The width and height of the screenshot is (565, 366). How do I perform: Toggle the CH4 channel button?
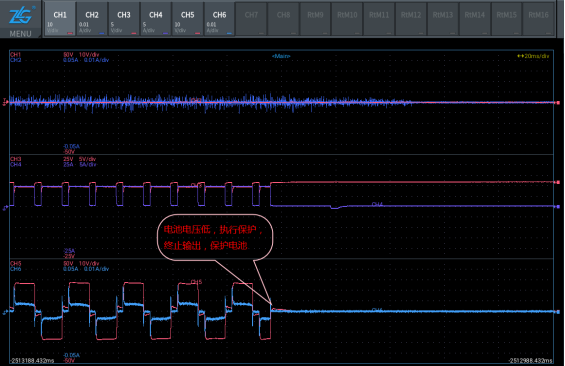click(x=156, y=19)
